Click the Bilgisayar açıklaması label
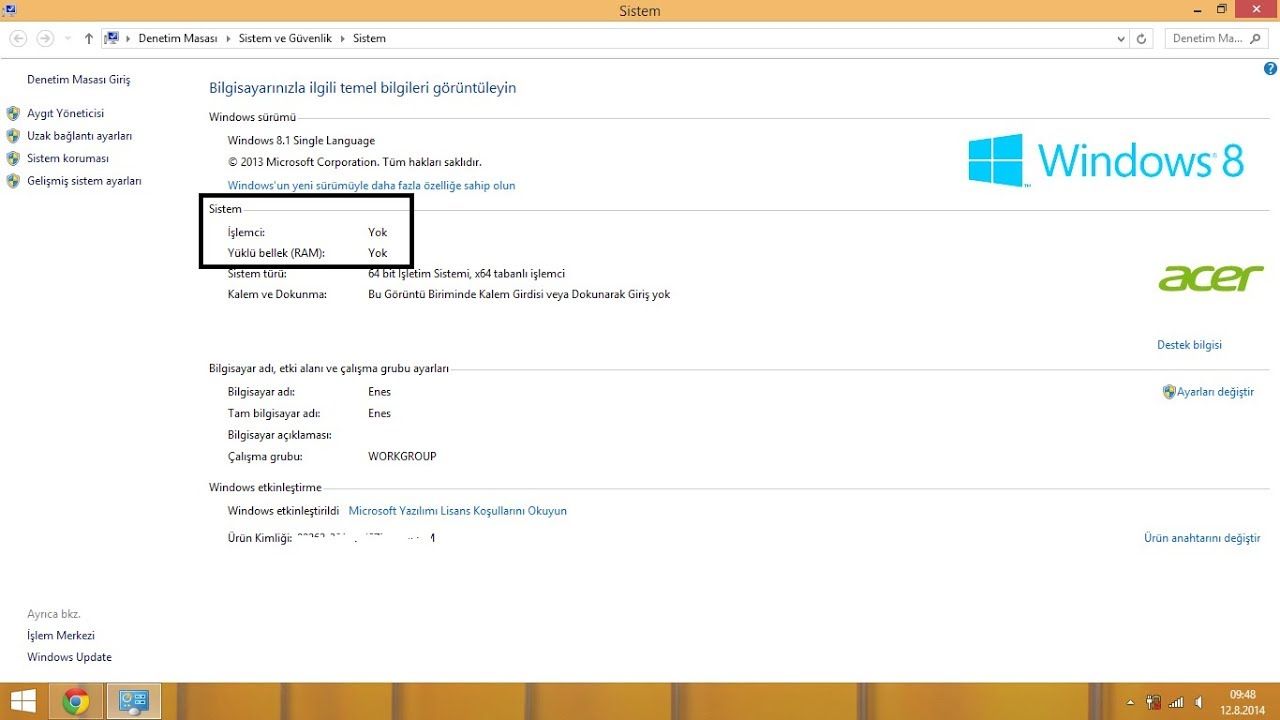This screenshot has width=1280, height=720. tap(279, 436)
